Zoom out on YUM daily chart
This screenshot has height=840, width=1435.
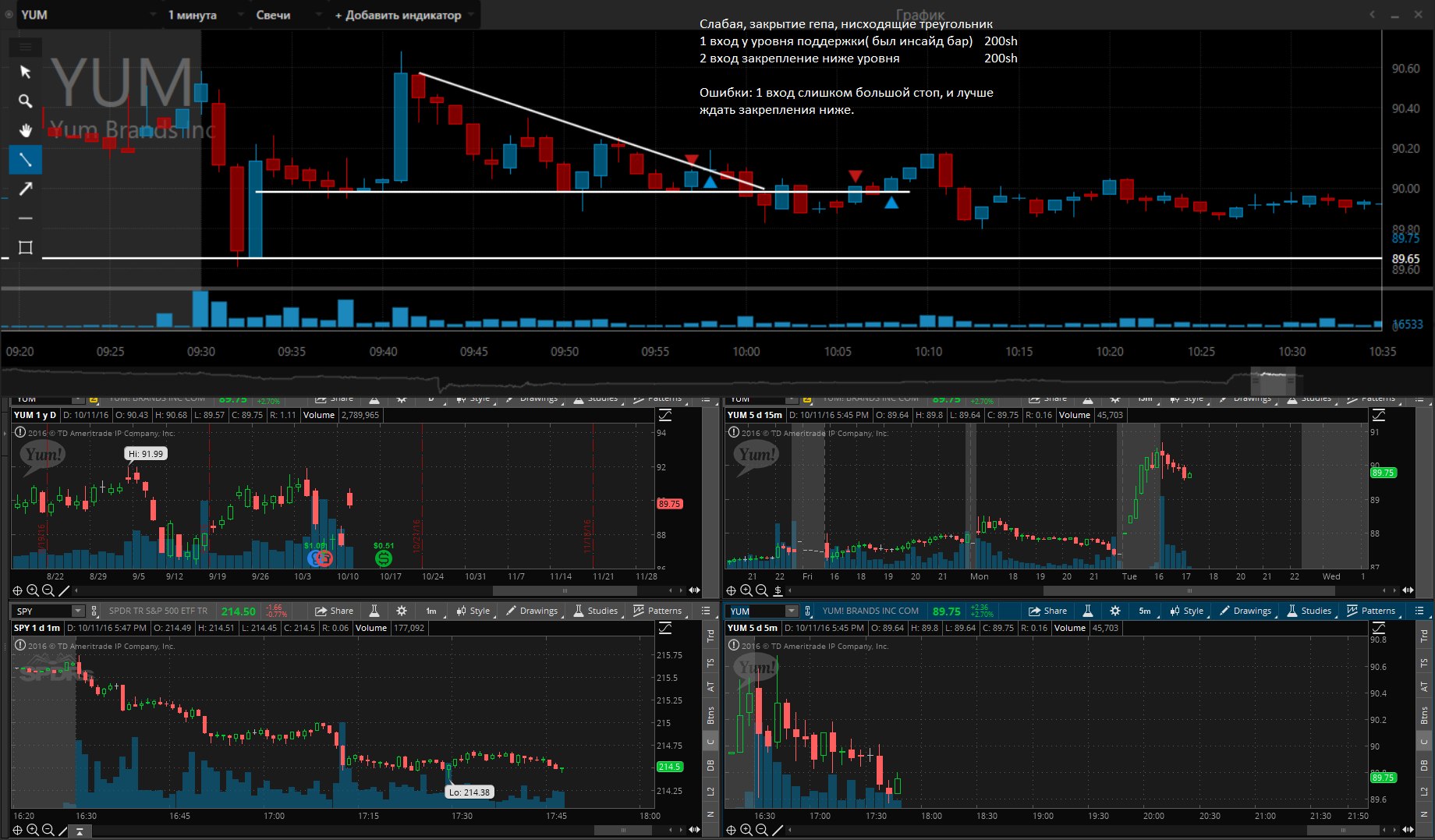(x=48, y=590)
